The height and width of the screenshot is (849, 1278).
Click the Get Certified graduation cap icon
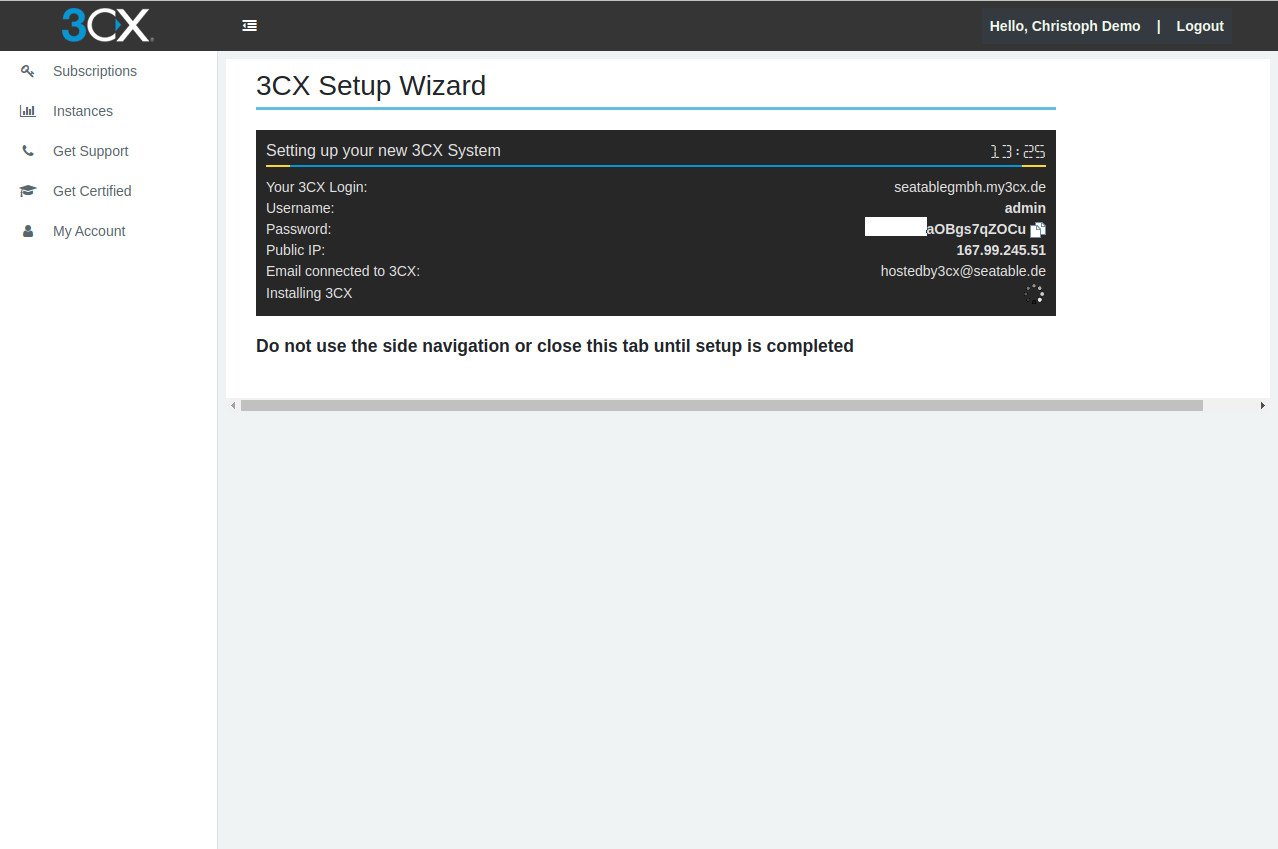[28, 191]
